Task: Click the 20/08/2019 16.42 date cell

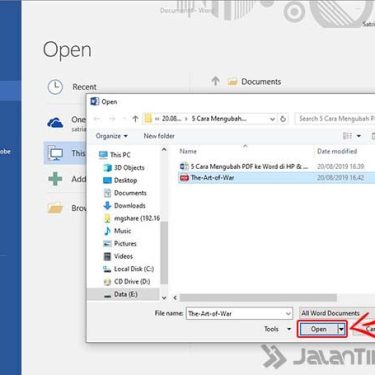Action: pyautogui.click(x=340, y=178)
